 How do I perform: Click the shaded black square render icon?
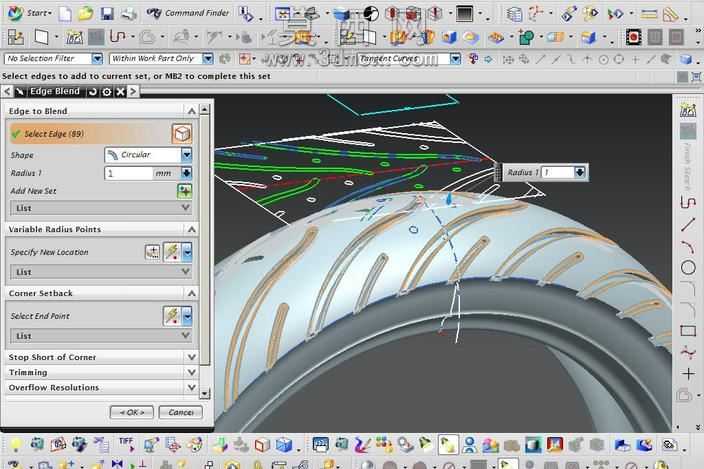point(464,14)
